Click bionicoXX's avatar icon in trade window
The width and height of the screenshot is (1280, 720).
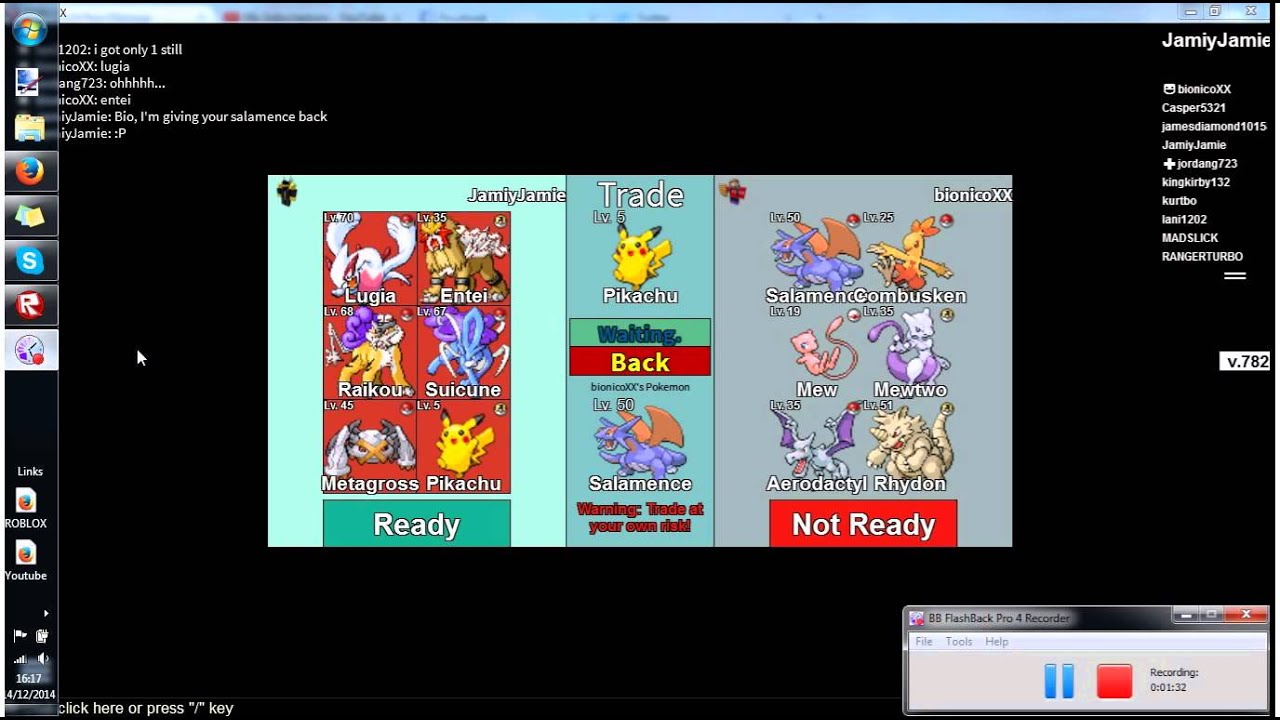tap(733, 192)
